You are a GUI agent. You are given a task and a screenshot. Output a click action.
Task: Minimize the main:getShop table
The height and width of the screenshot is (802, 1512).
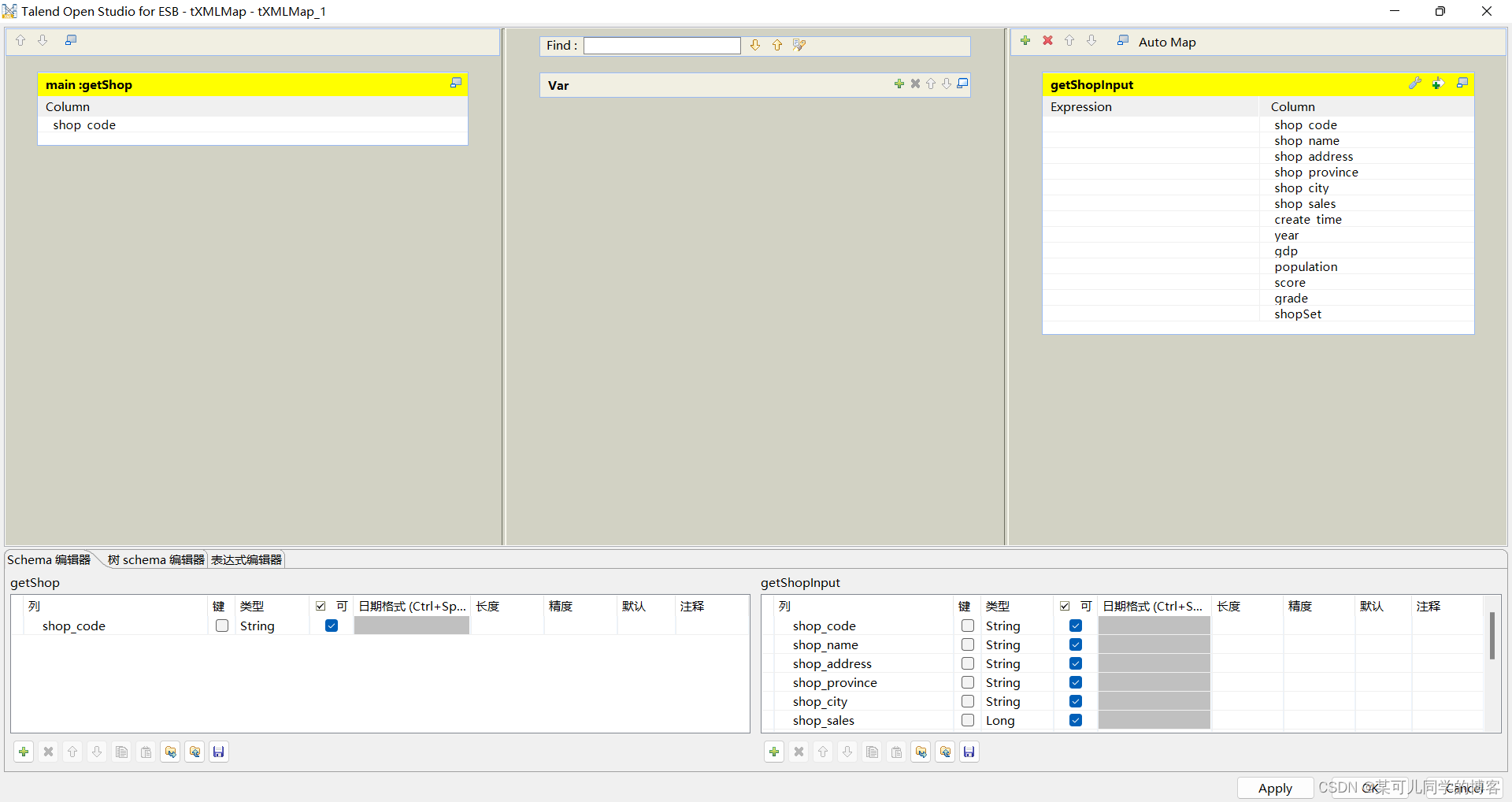[455, 83]
